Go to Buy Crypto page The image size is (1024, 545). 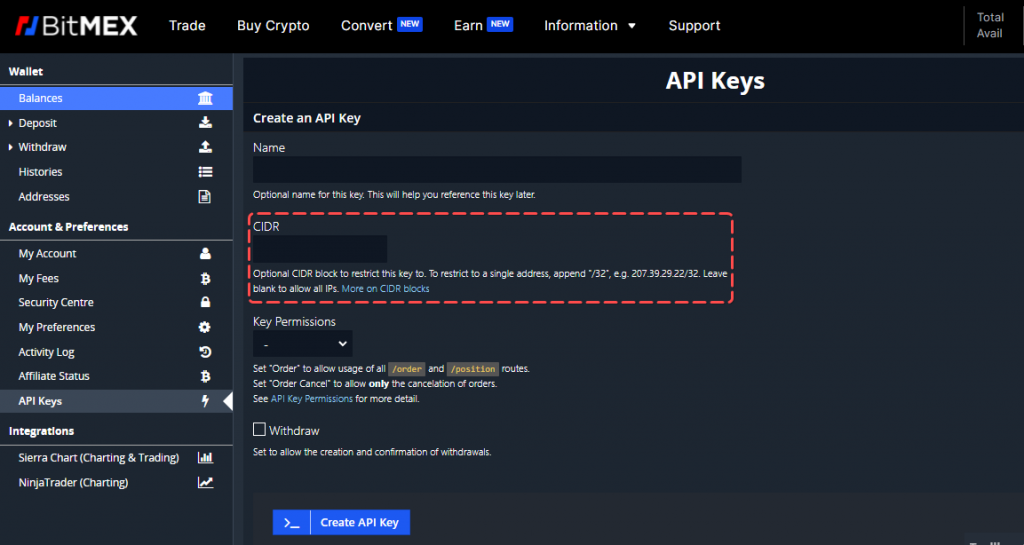273,25
